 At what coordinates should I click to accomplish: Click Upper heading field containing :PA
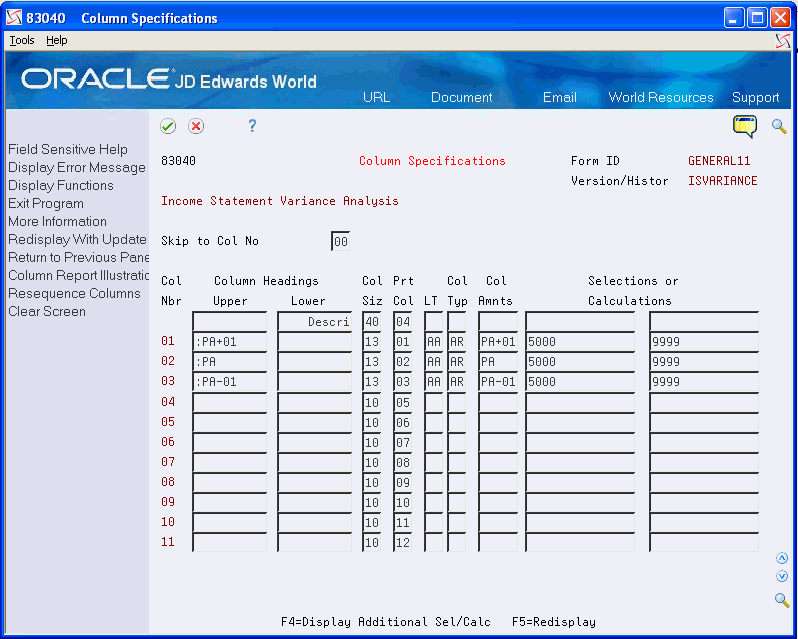click(230, 362)
